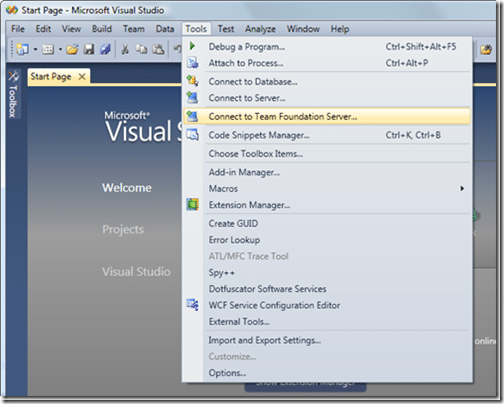Click the Open File folder icon

coord(72,50)
